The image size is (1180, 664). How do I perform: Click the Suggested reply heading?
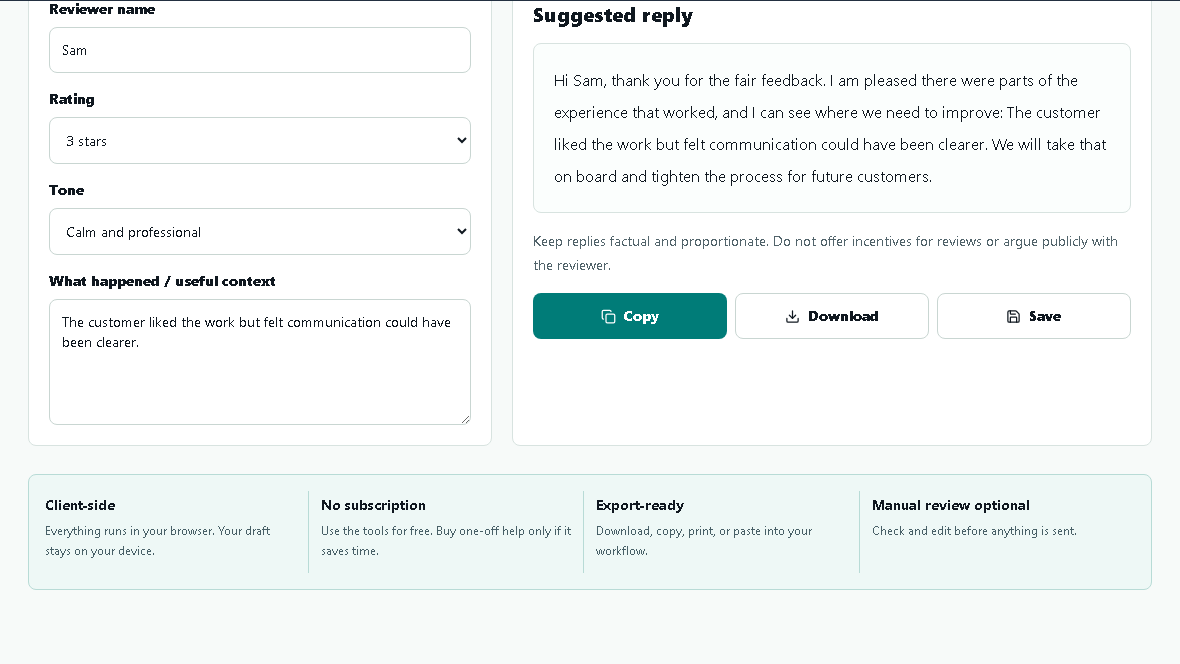click(613, 16)
